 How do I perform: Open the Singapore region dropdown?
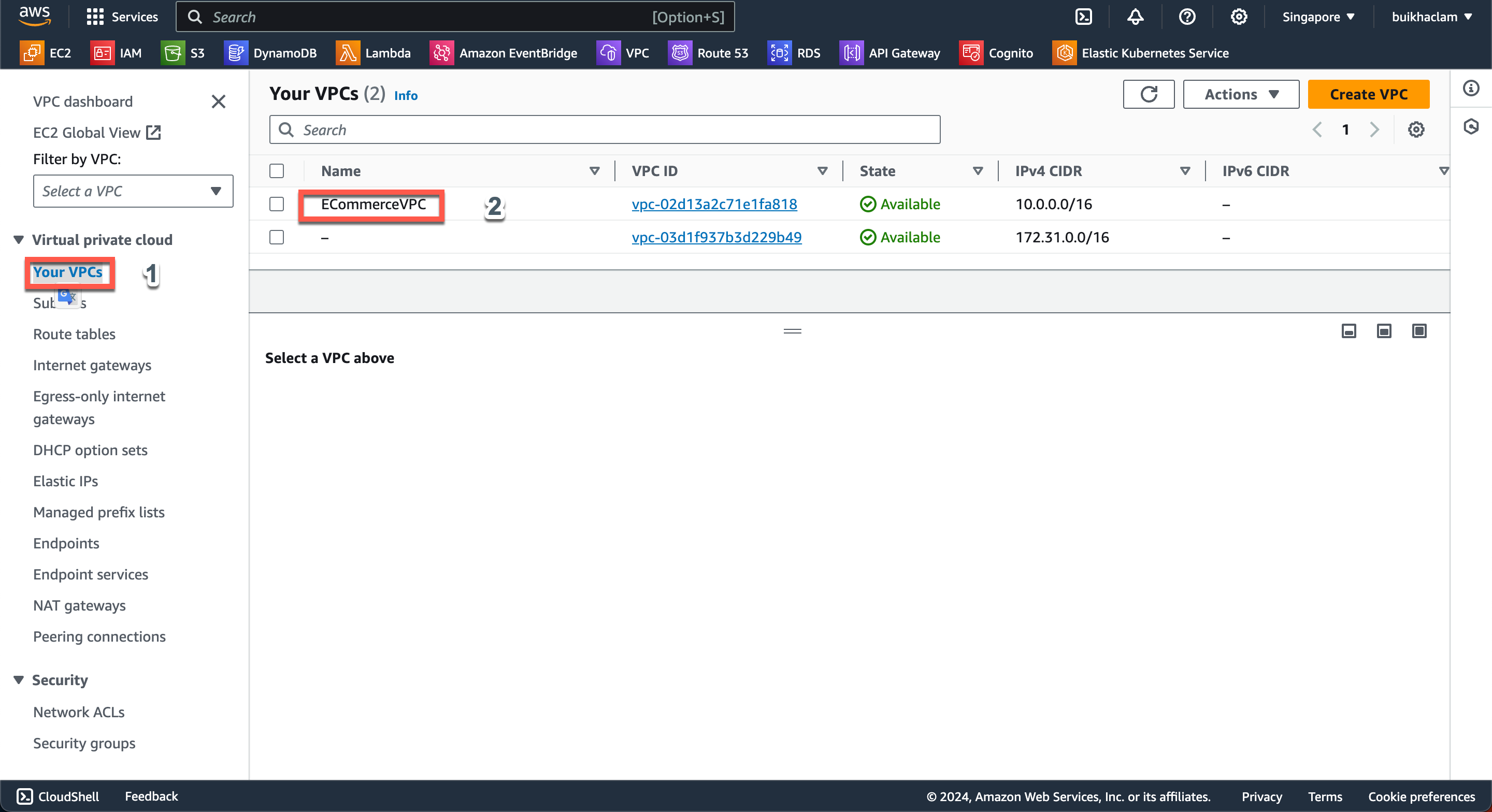click(x=1319, y=17)
